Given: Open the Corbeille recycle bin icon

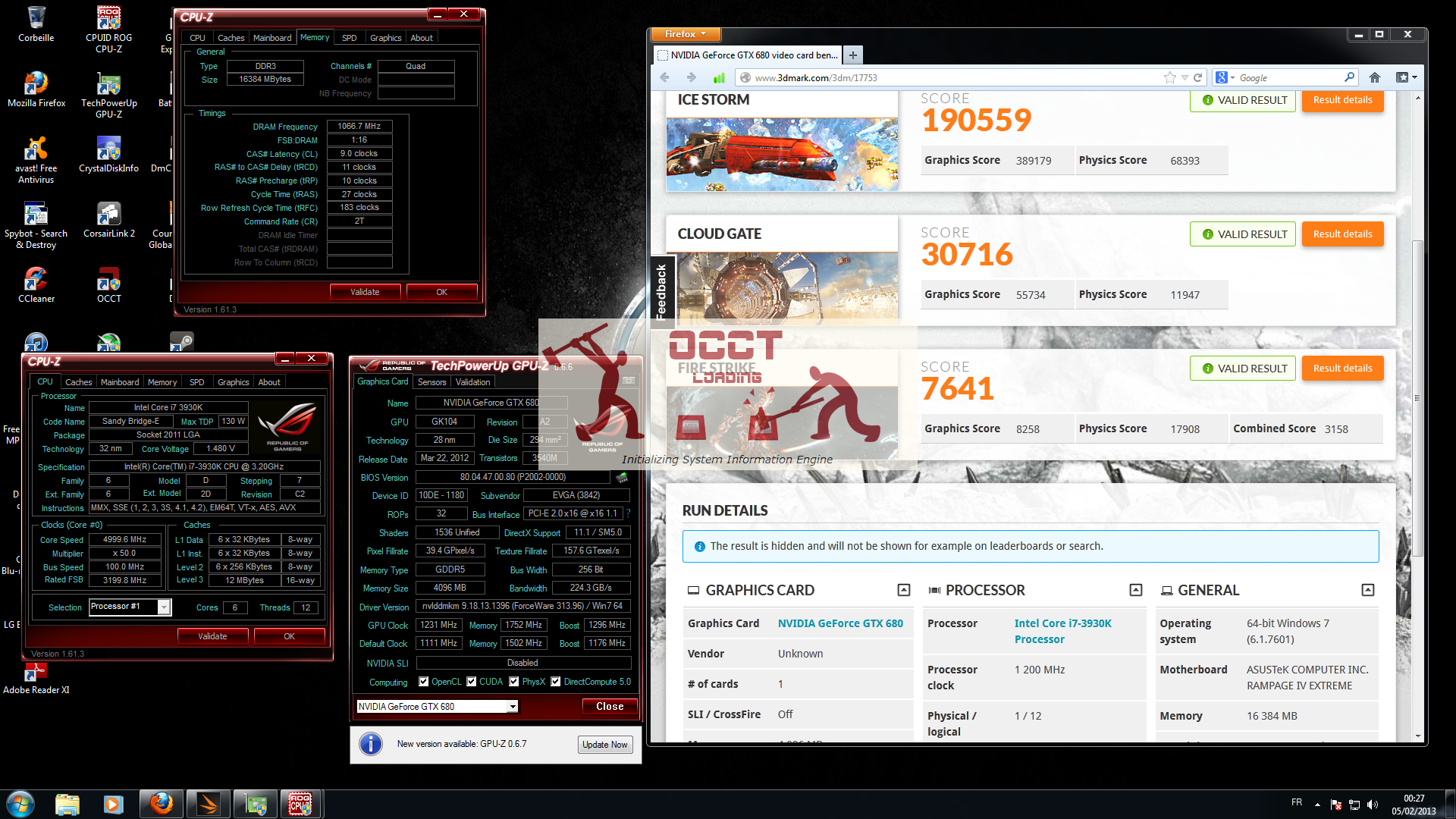Looking at the screenshot, I should click(x=36, y=24).
